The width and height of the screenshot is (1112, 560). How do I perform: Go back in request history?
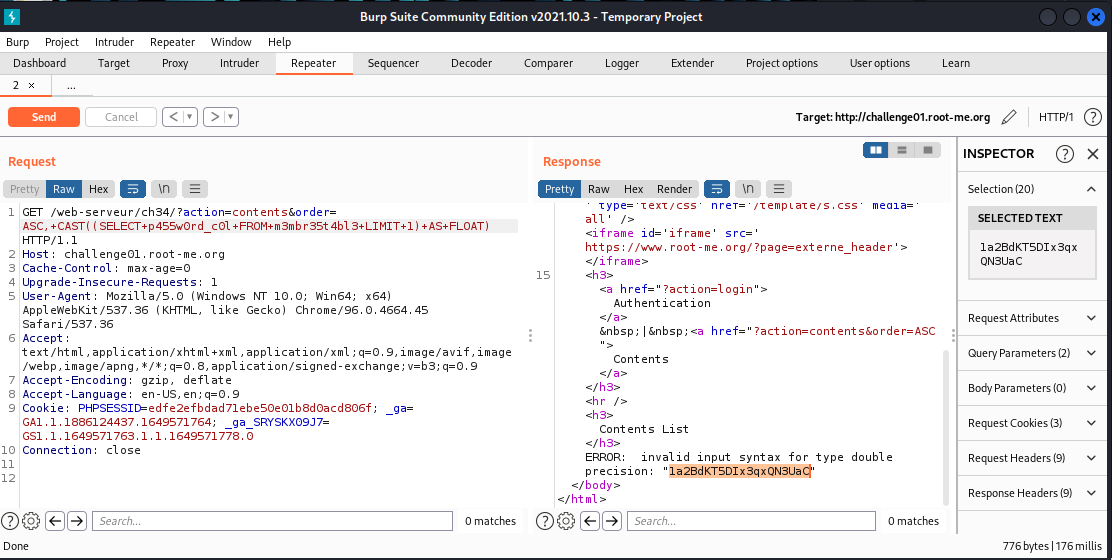pos(173,117)
